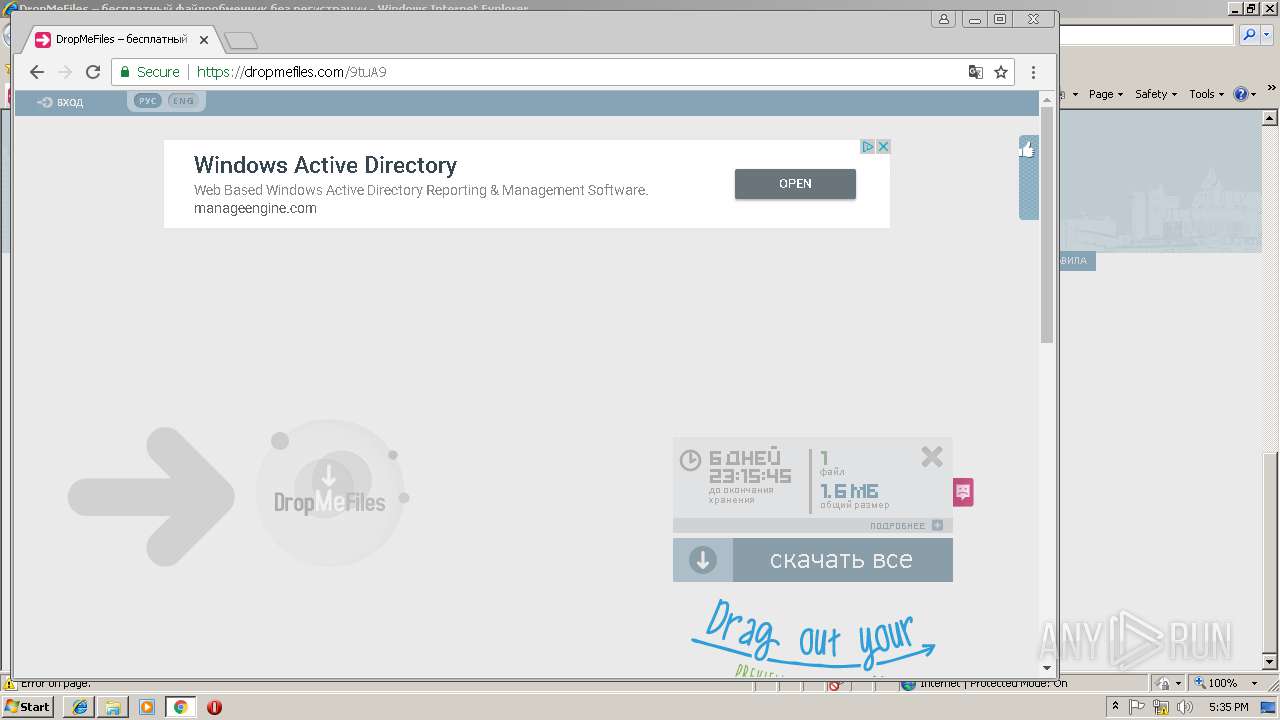1280x720 pixels.
Task: Switch site language to РУС
Action: coord(148,101)
